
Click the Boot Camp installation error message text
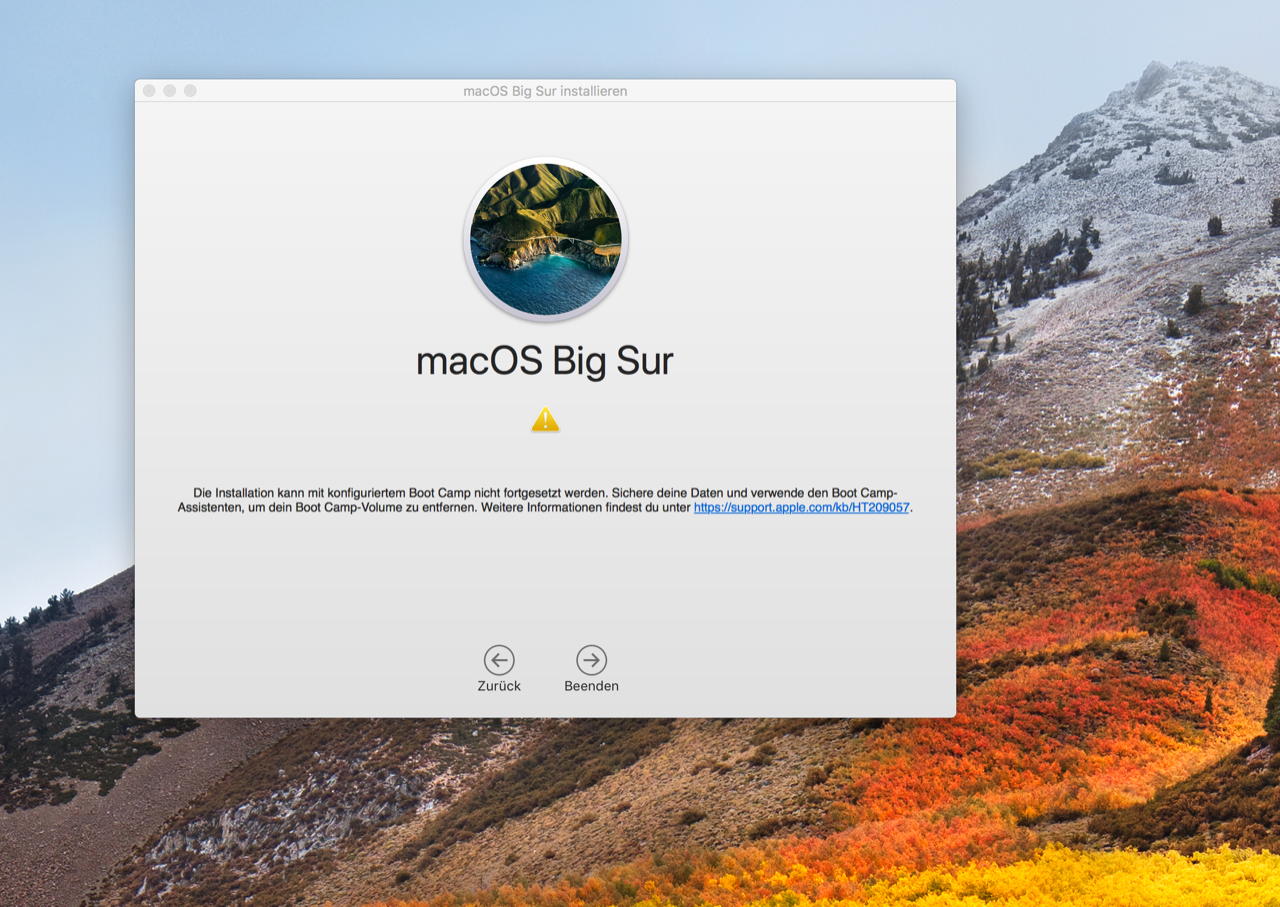(x=545, y=500)
